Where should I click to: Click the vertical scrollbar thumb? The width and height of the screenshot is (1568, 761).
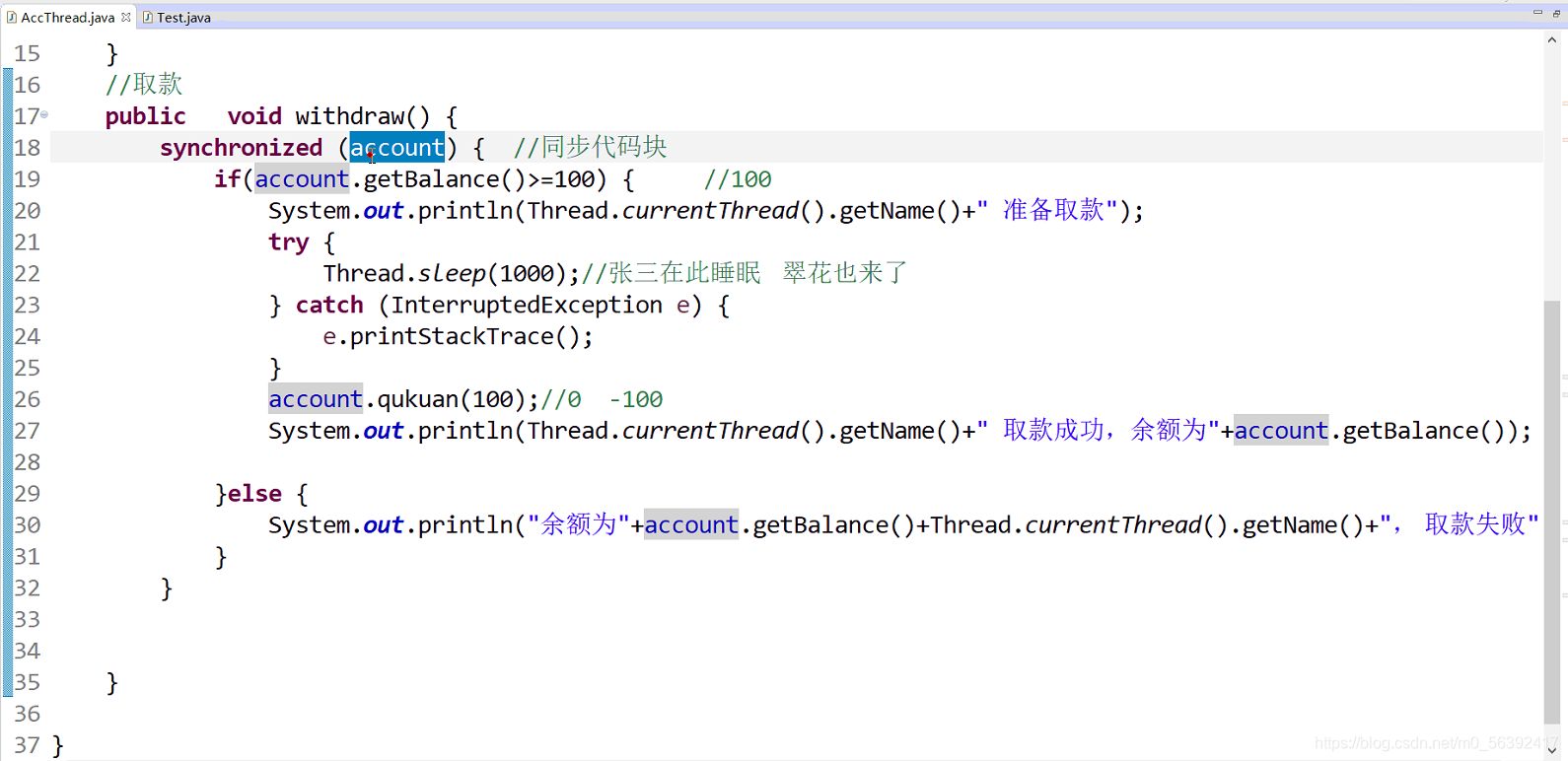click(1552, 513)
